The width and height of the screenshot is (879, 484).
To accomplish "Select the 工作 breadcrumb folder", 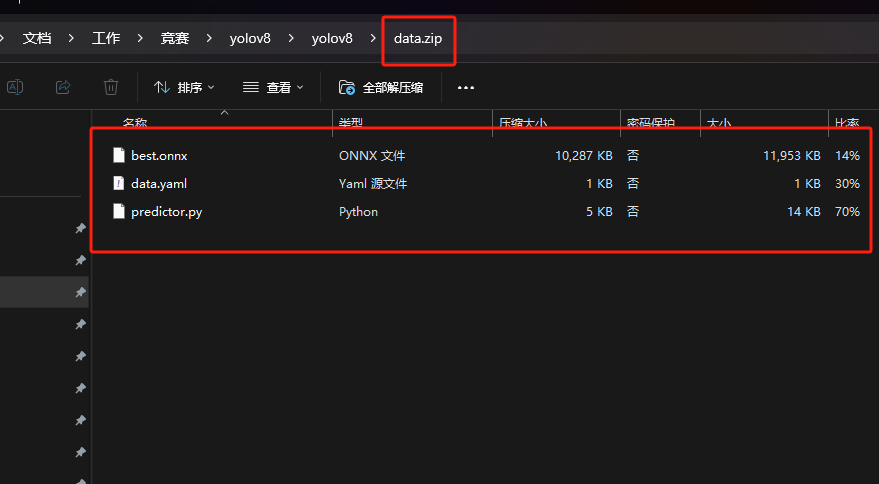I will (106, 39).
